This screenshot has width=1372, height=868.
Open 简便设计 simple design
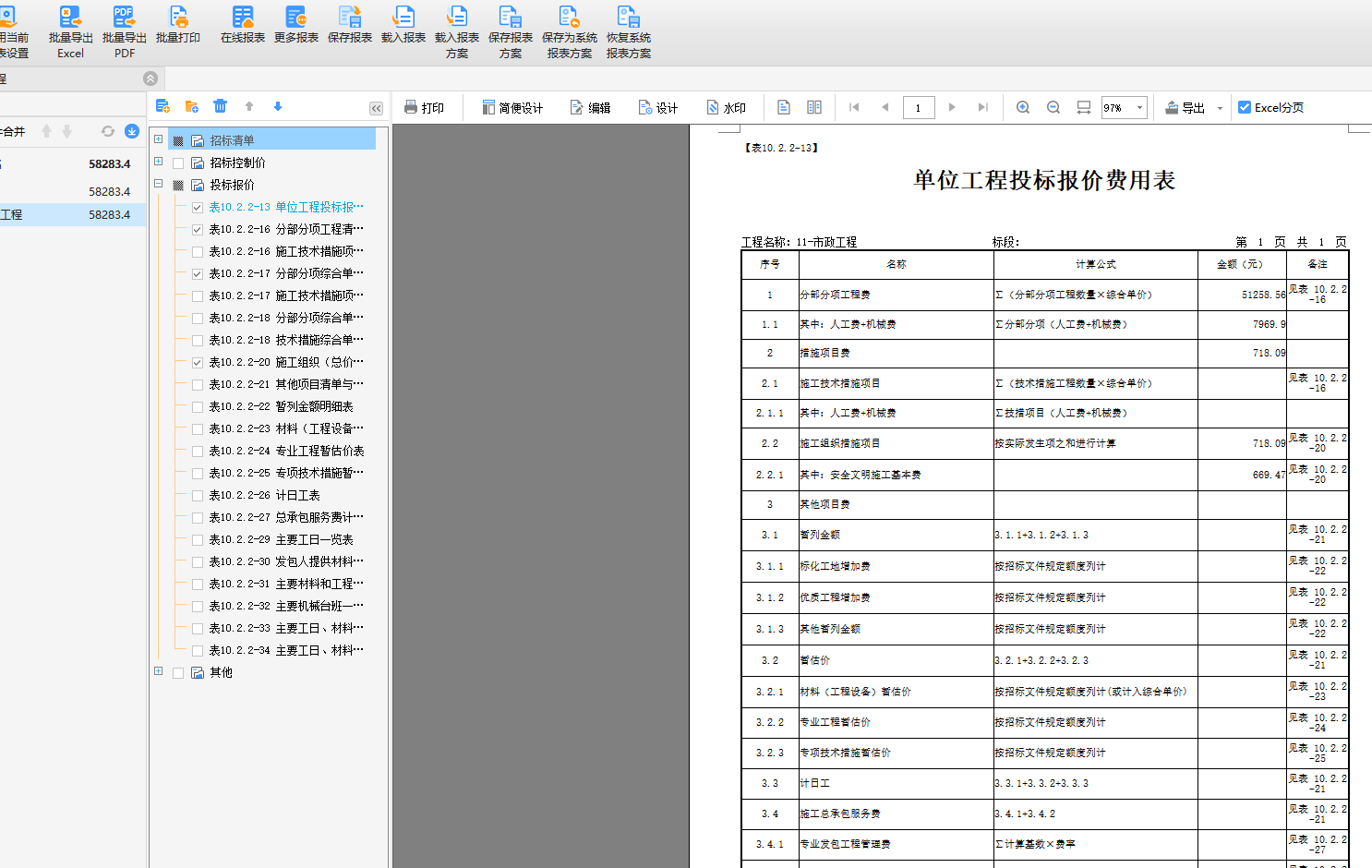tap(512, 108)
